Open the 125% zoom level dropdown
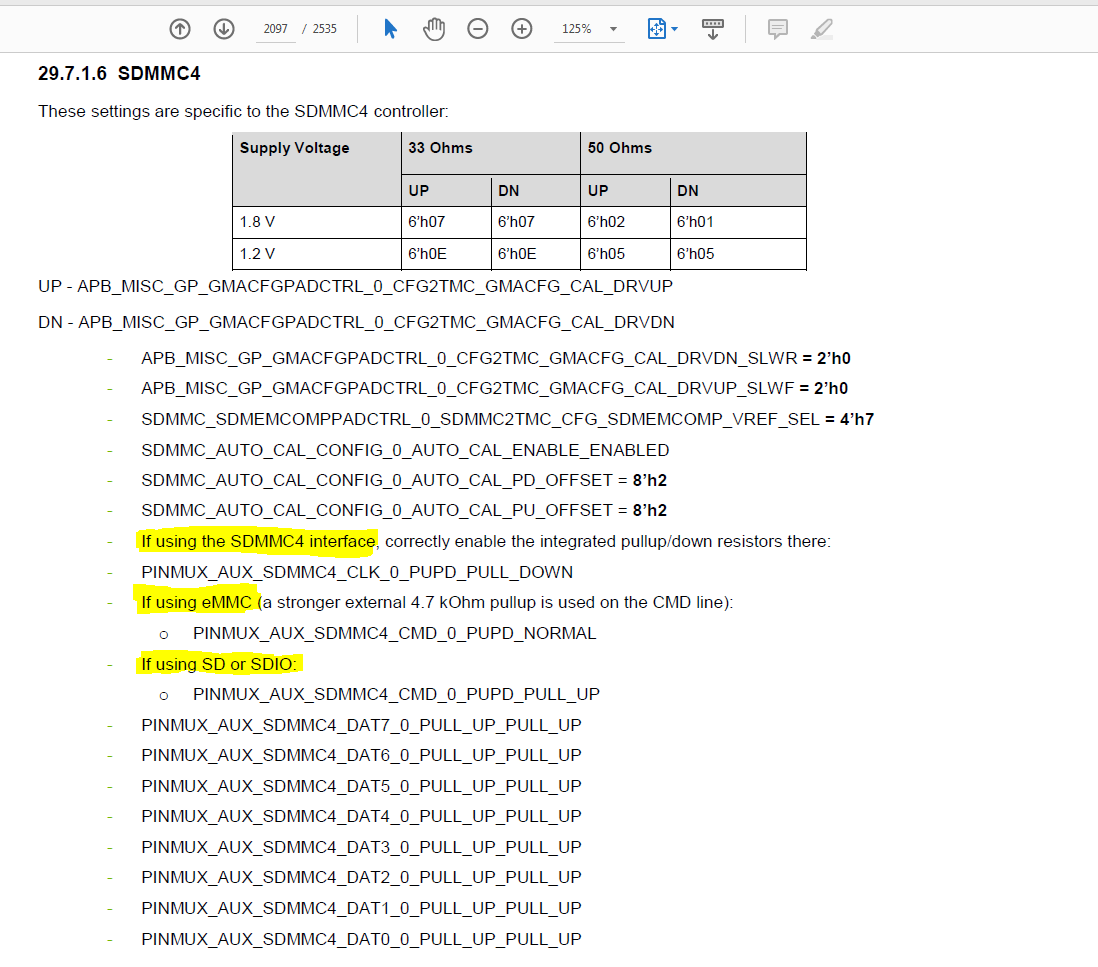The height and width of the screenshot is (967, 1098). click(x=613, y=29)
